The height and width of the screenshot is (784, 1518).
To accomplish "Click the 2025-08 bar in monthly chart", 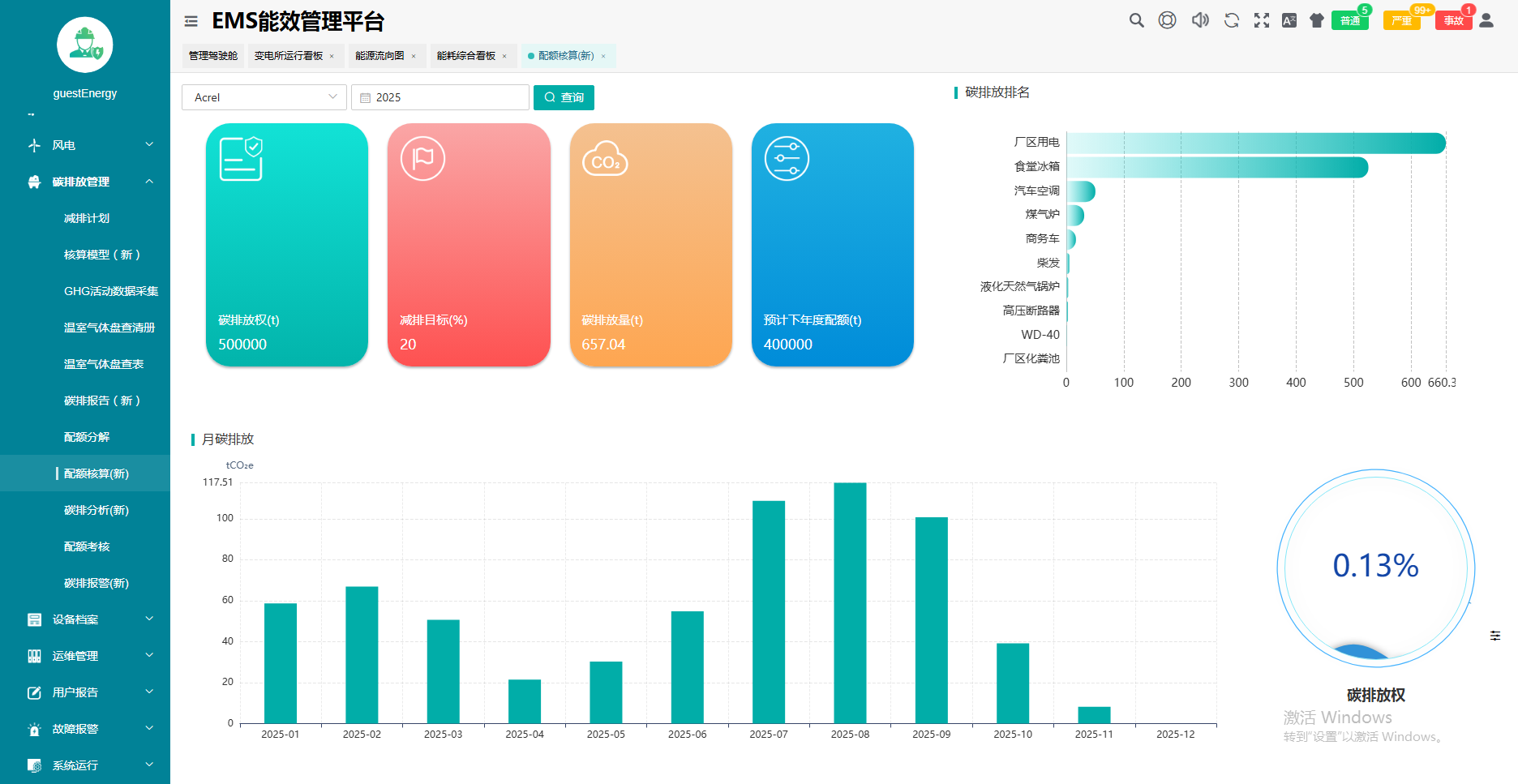I will click(850, 602).
